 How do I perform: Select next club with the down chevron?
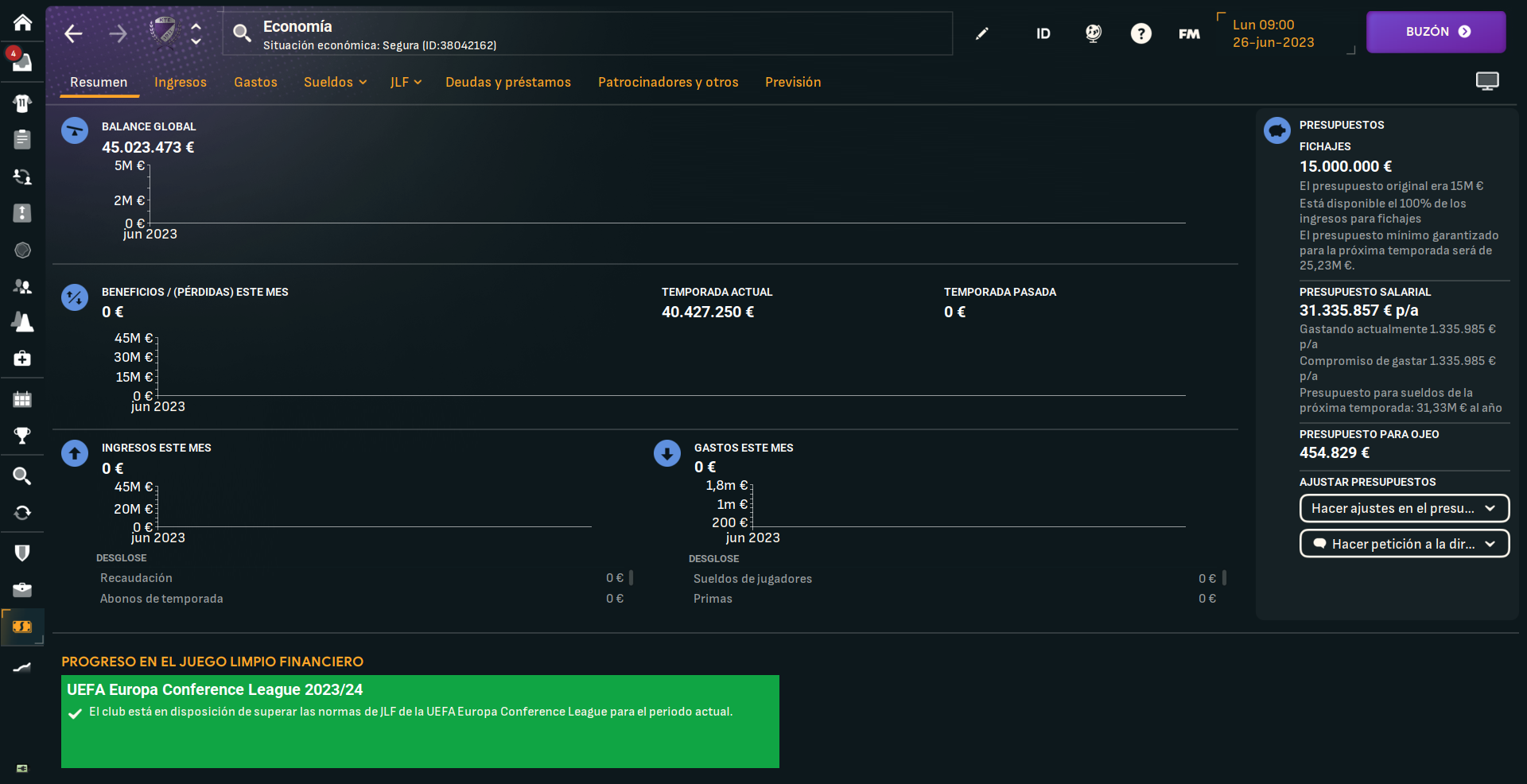tap(196, 41)
